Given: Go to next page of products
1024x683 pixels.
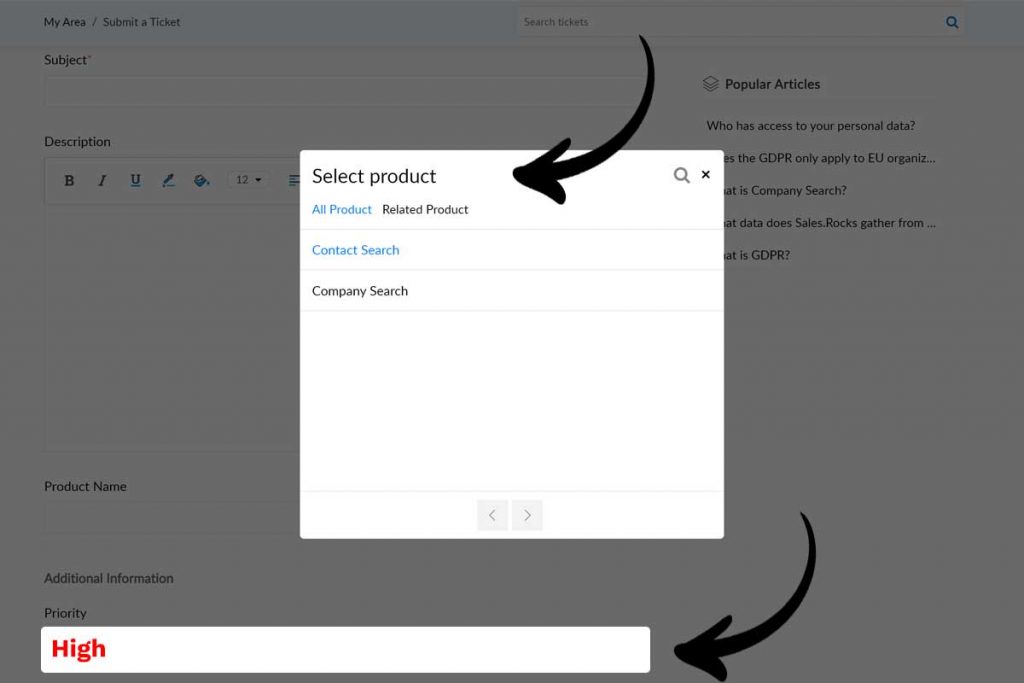Looking at the screenshot, I should click(527, 516).
